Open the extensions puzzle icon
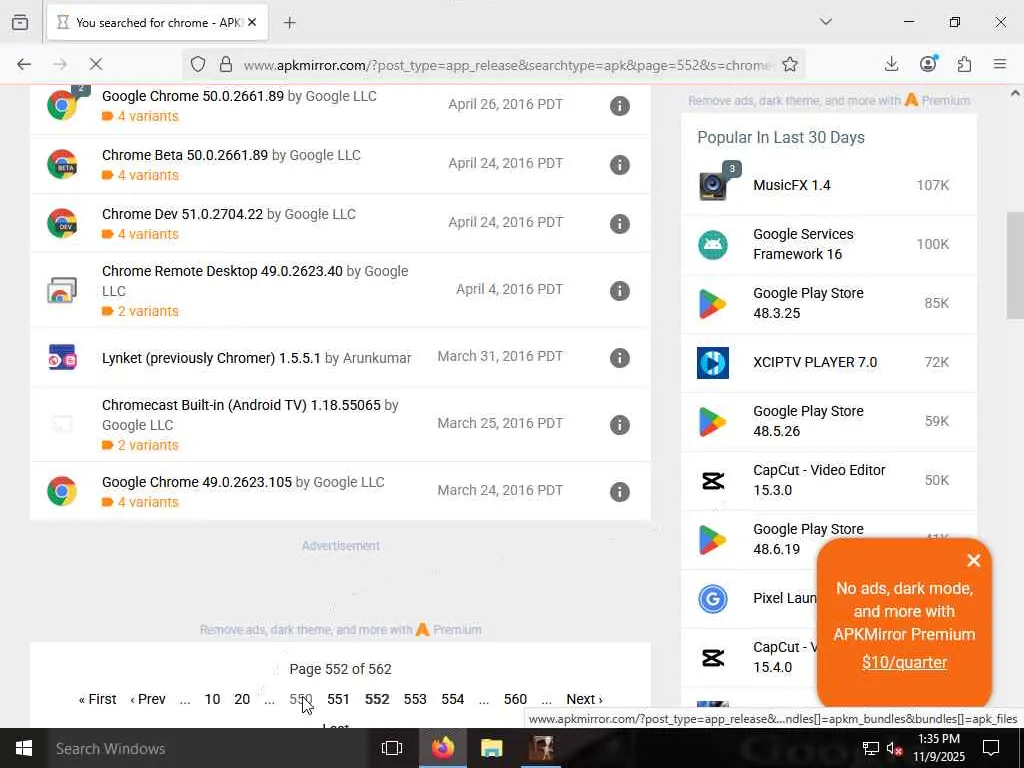This screenshot has height=768, width=1024. coord(964,64)
